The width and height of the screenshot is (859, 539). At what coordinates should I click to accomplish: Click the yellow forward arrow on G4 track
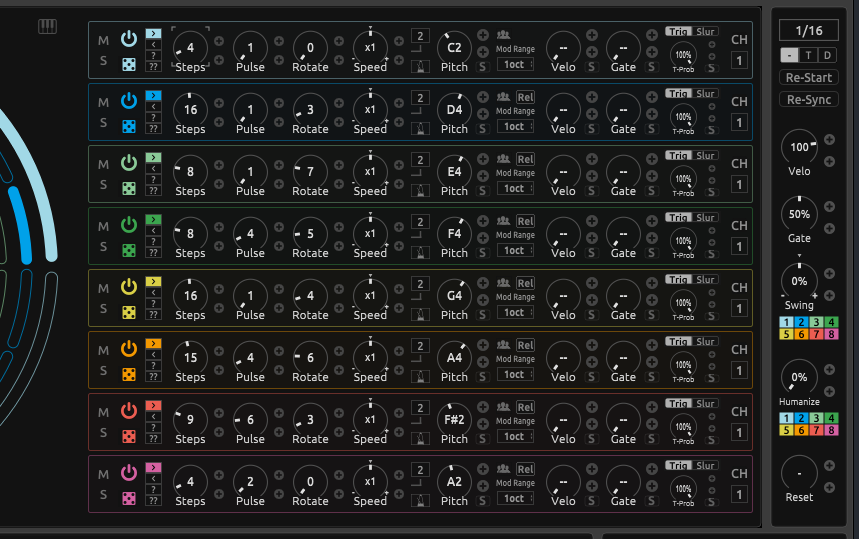click(153, 281)
